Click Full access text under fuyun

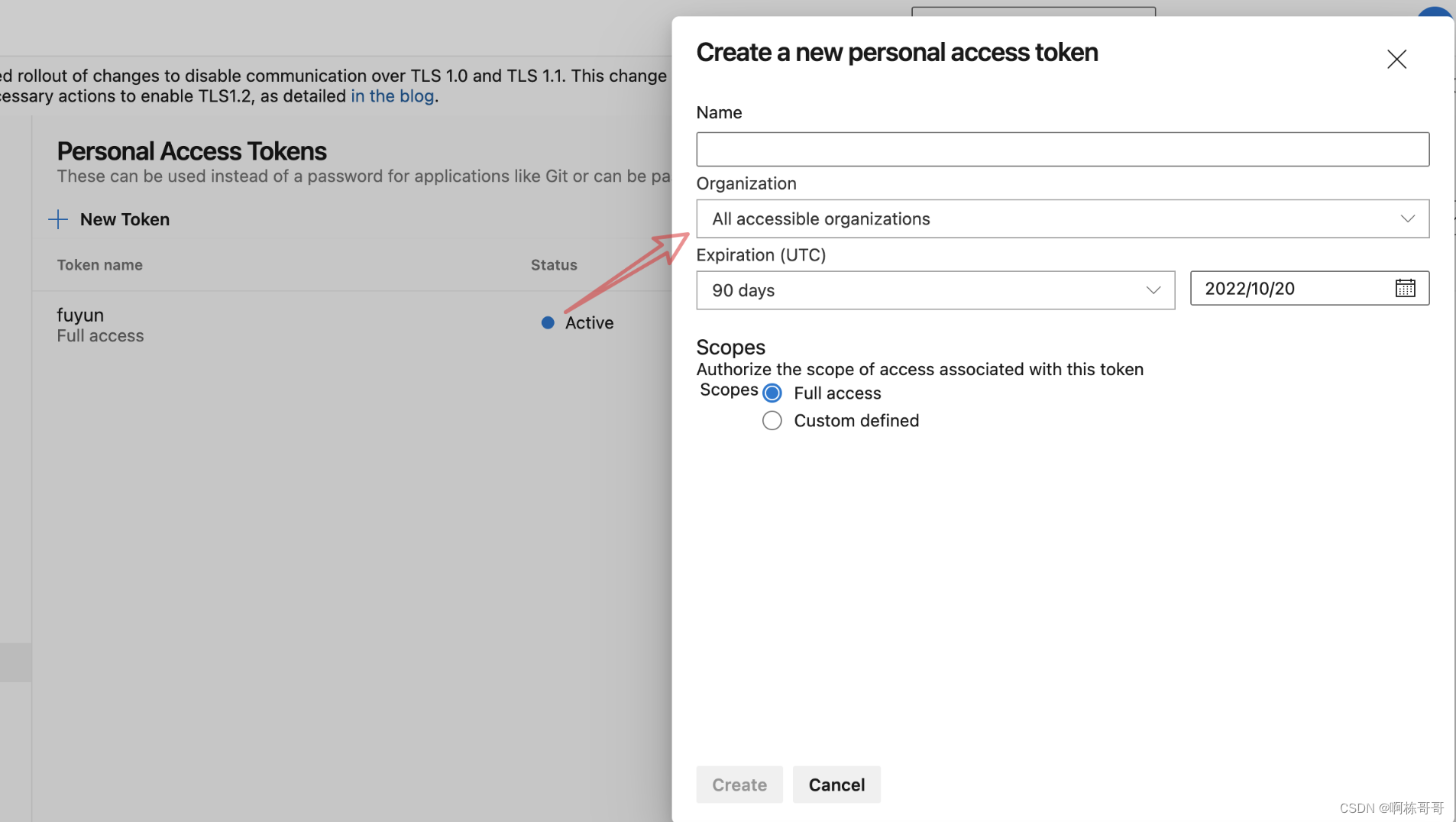100,336
